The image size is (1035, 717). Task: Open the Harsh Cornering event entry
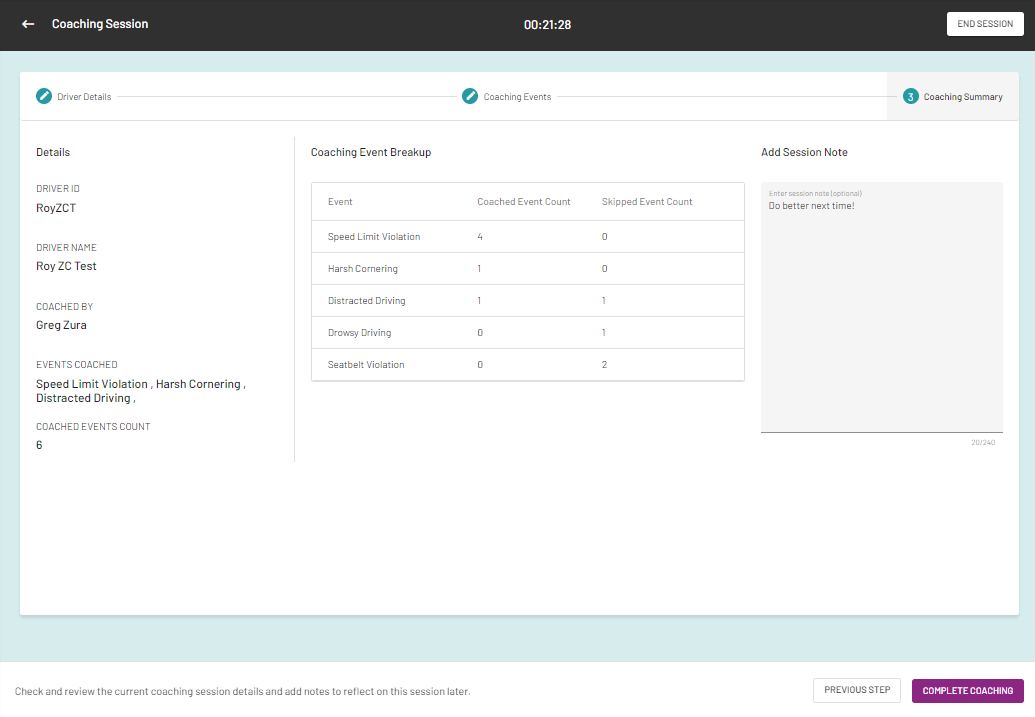point(362,268)
